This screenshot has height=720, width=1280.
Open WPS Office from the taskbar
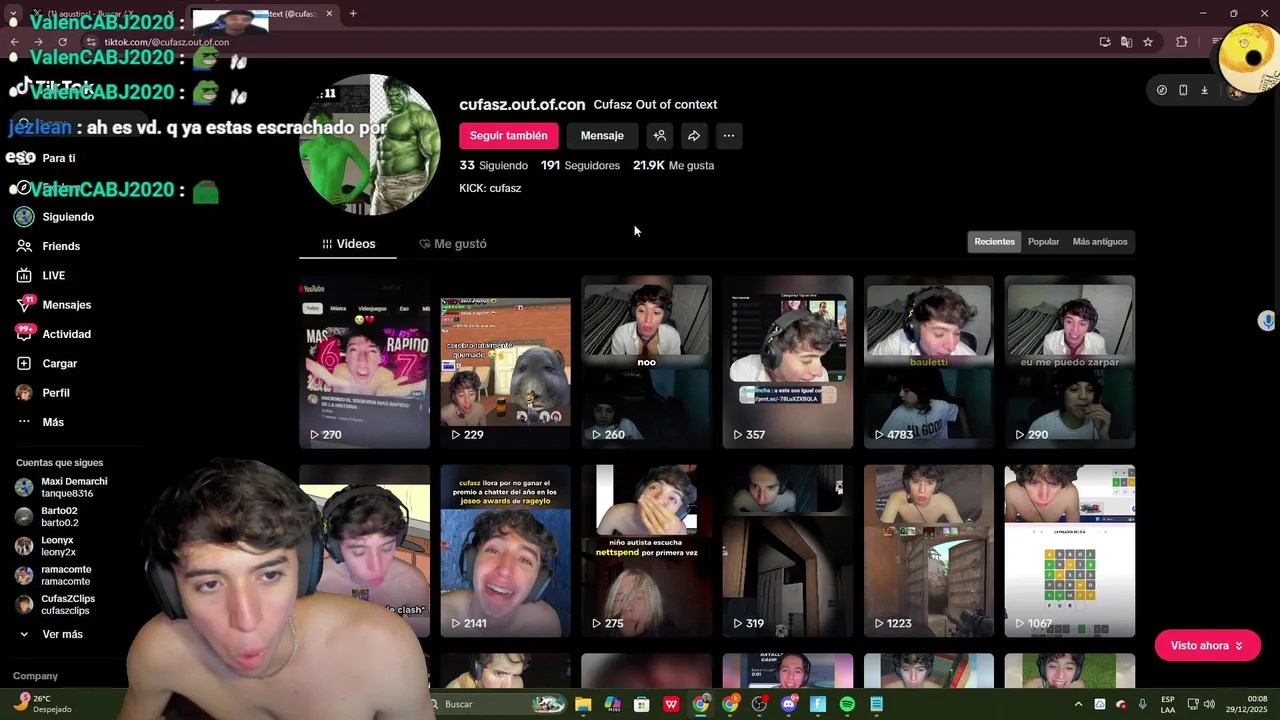coord(671,705)
